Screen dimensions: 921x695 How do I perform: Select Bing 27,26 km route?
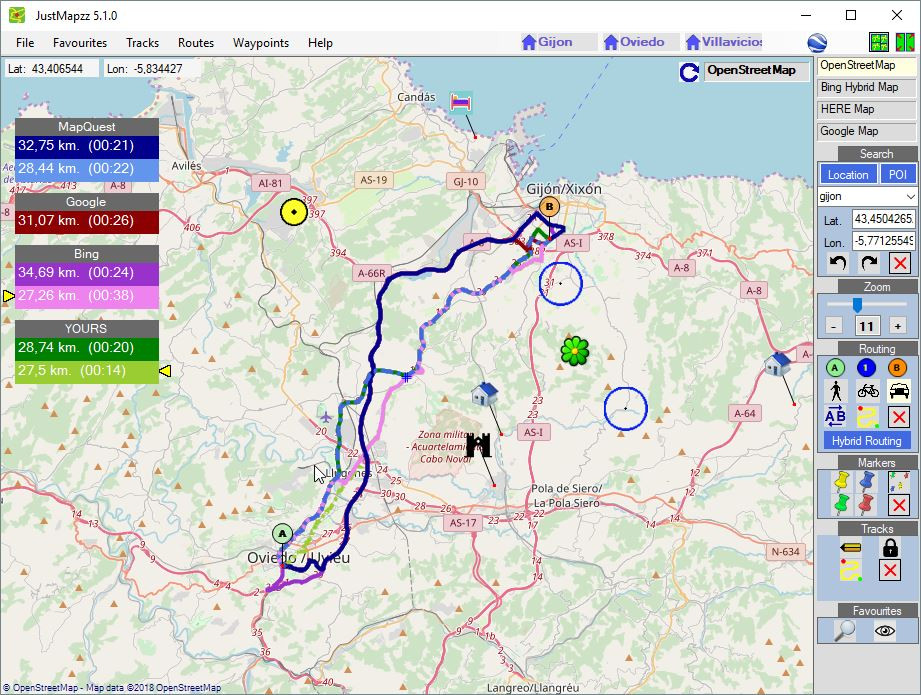click(x=87, y=296)
